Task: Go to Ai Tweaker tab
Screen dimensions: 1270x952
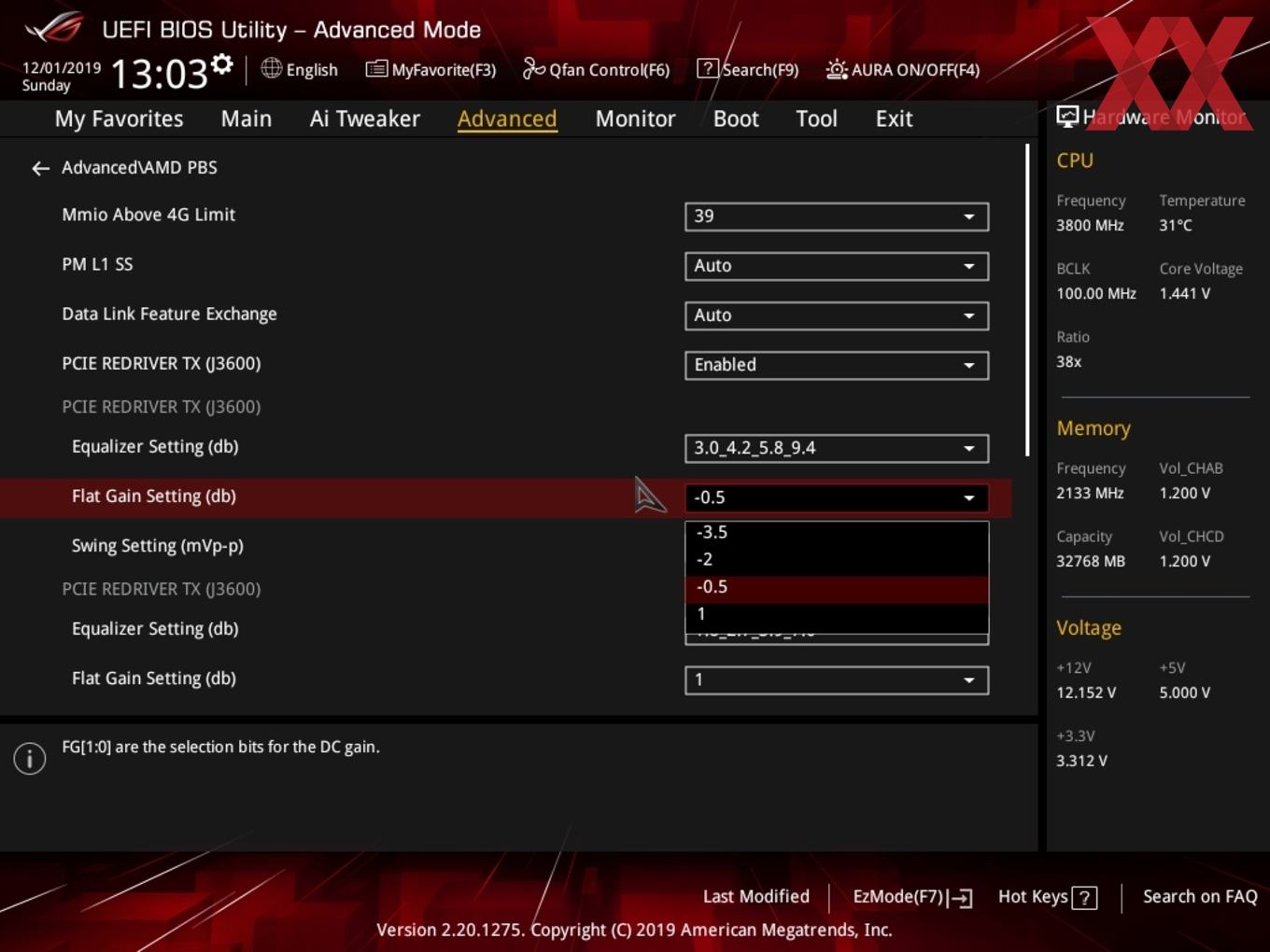Action: [x=365, y=119]
